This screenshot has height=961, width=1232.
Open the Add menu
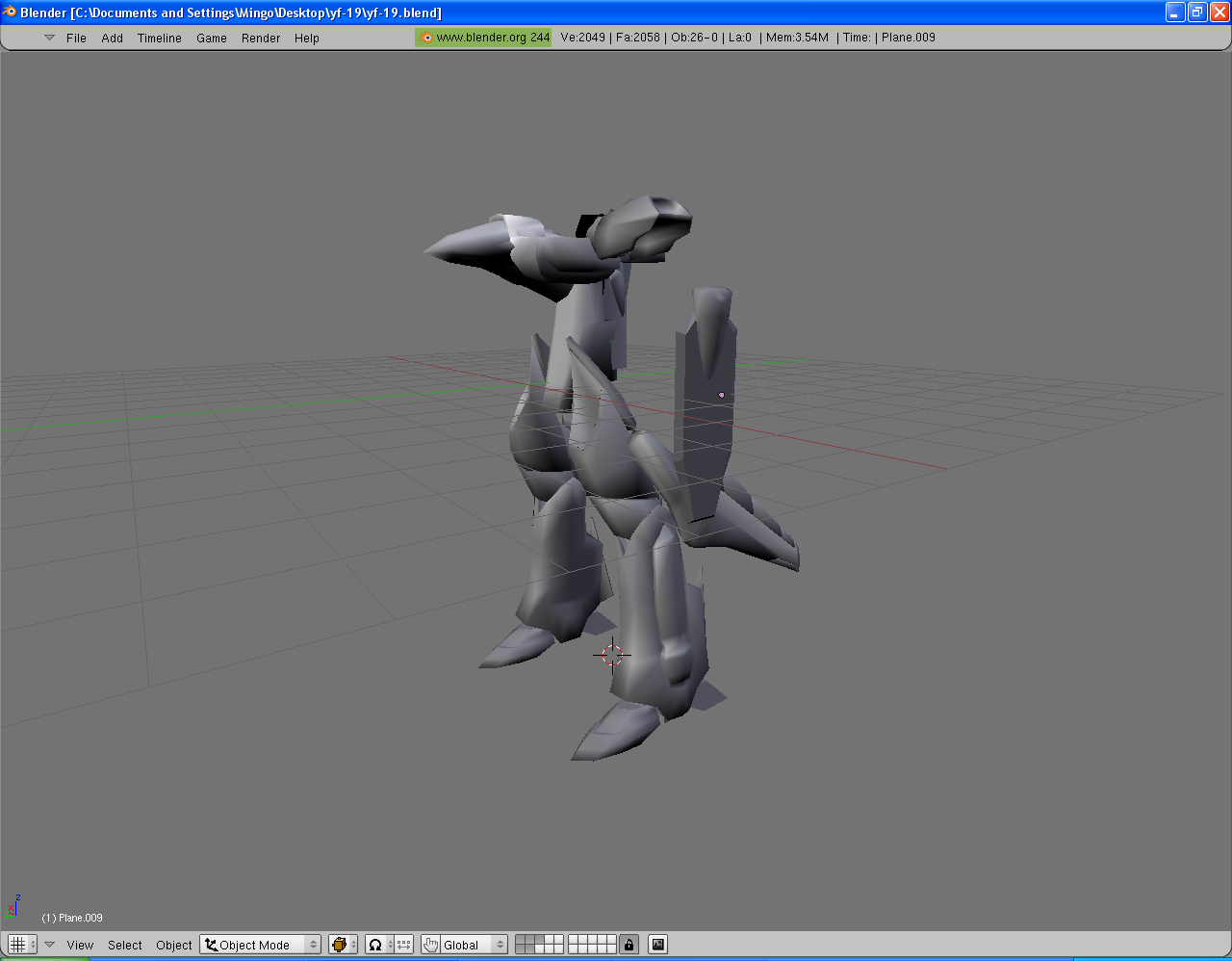[x=112, y=38]
